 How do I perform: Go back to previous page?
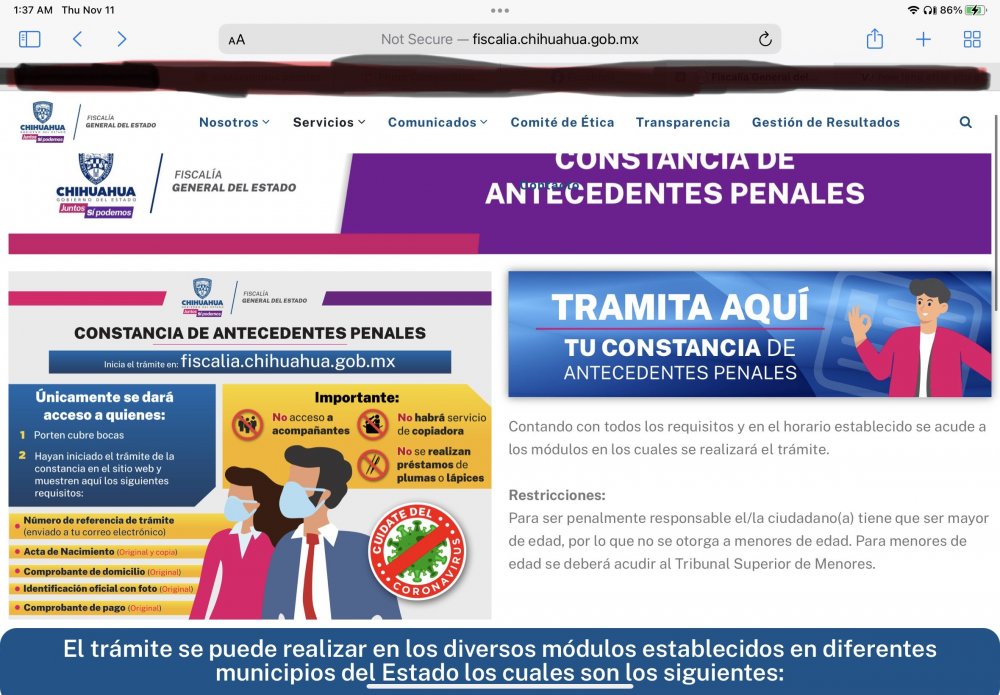pyautogui.click(x=77, y=39)
